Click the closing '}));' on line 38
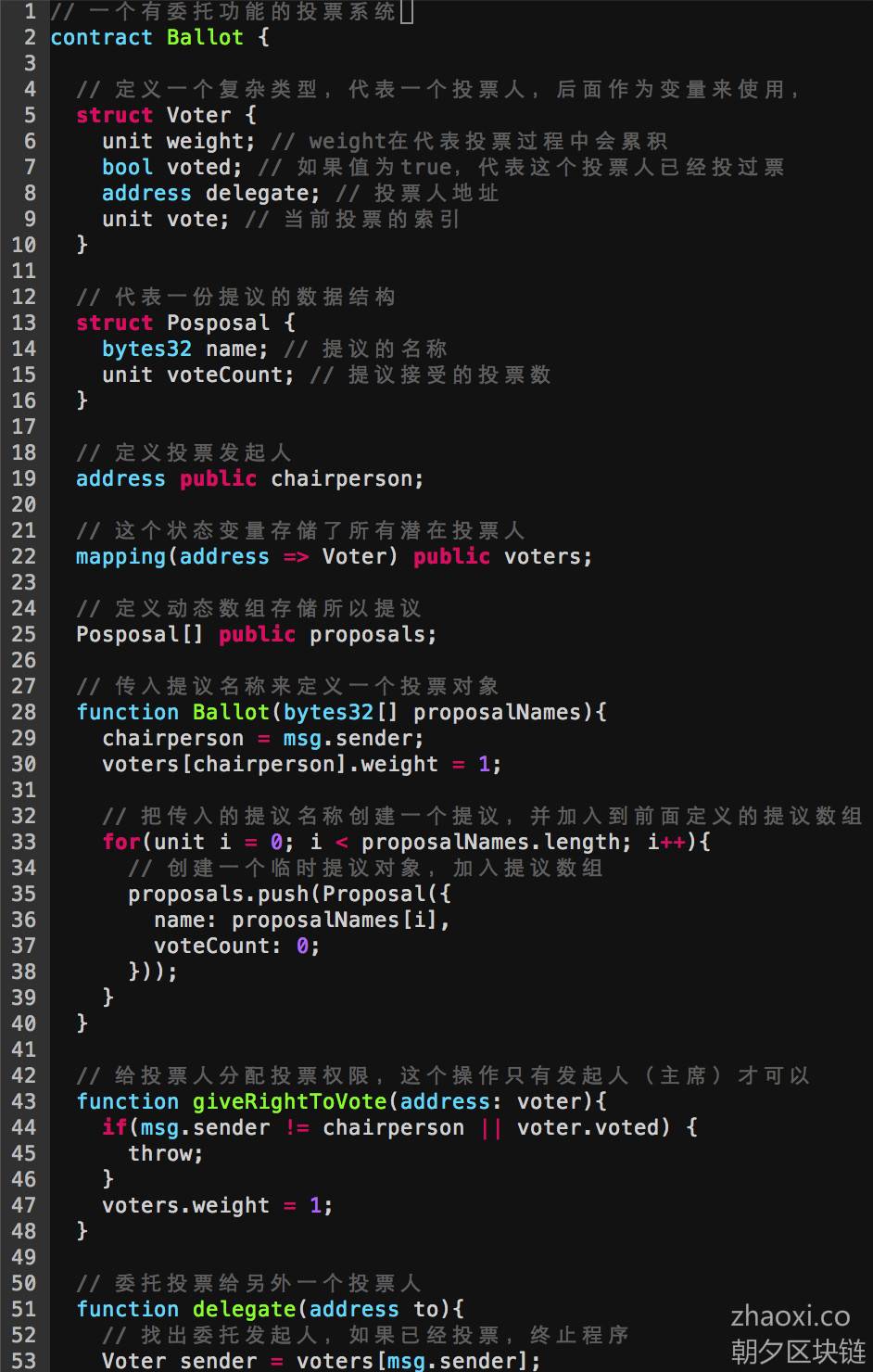 [153, 972]
